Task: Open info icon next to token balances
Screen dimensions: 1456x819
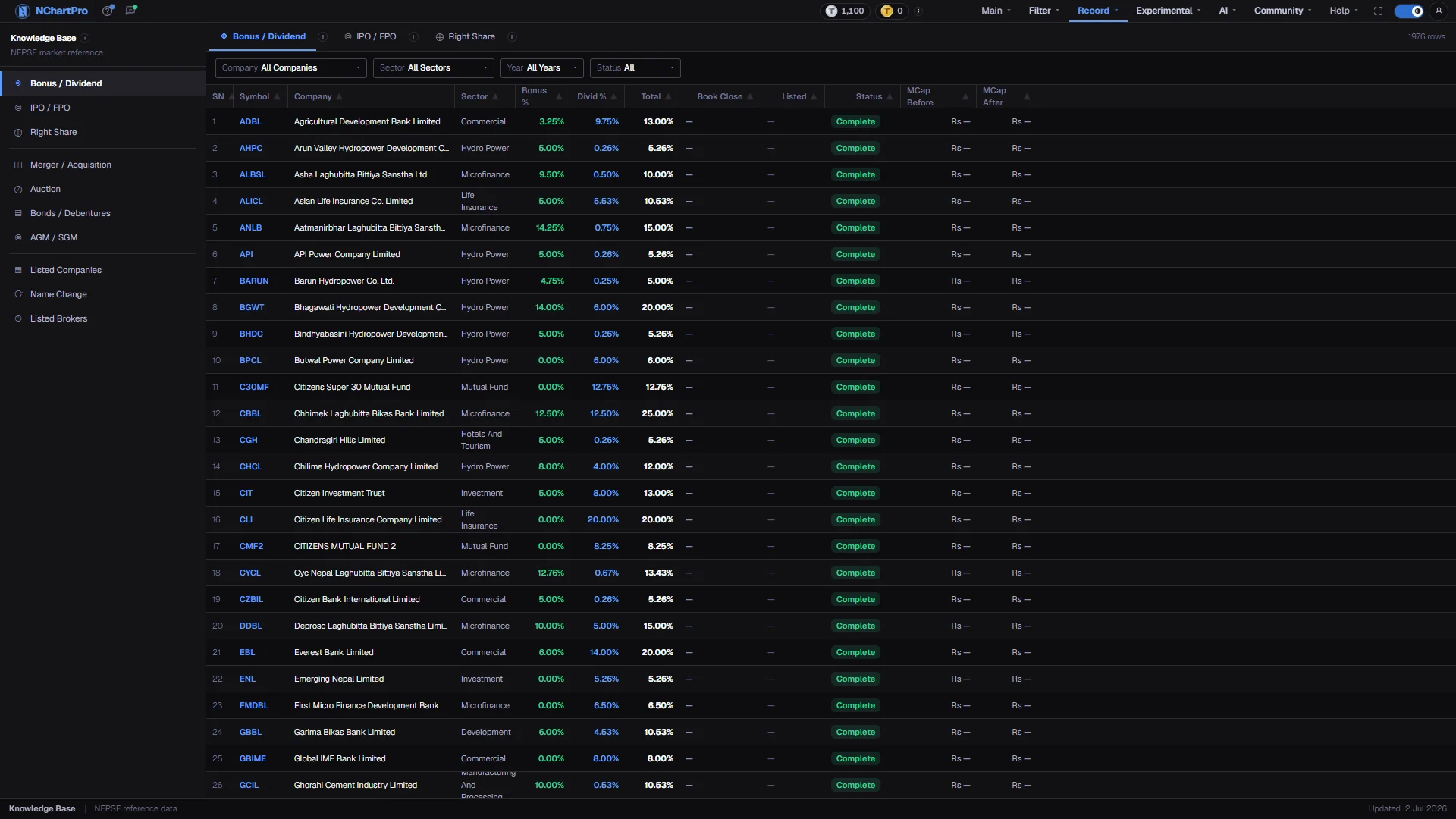Action: click(x=918, y=11)
